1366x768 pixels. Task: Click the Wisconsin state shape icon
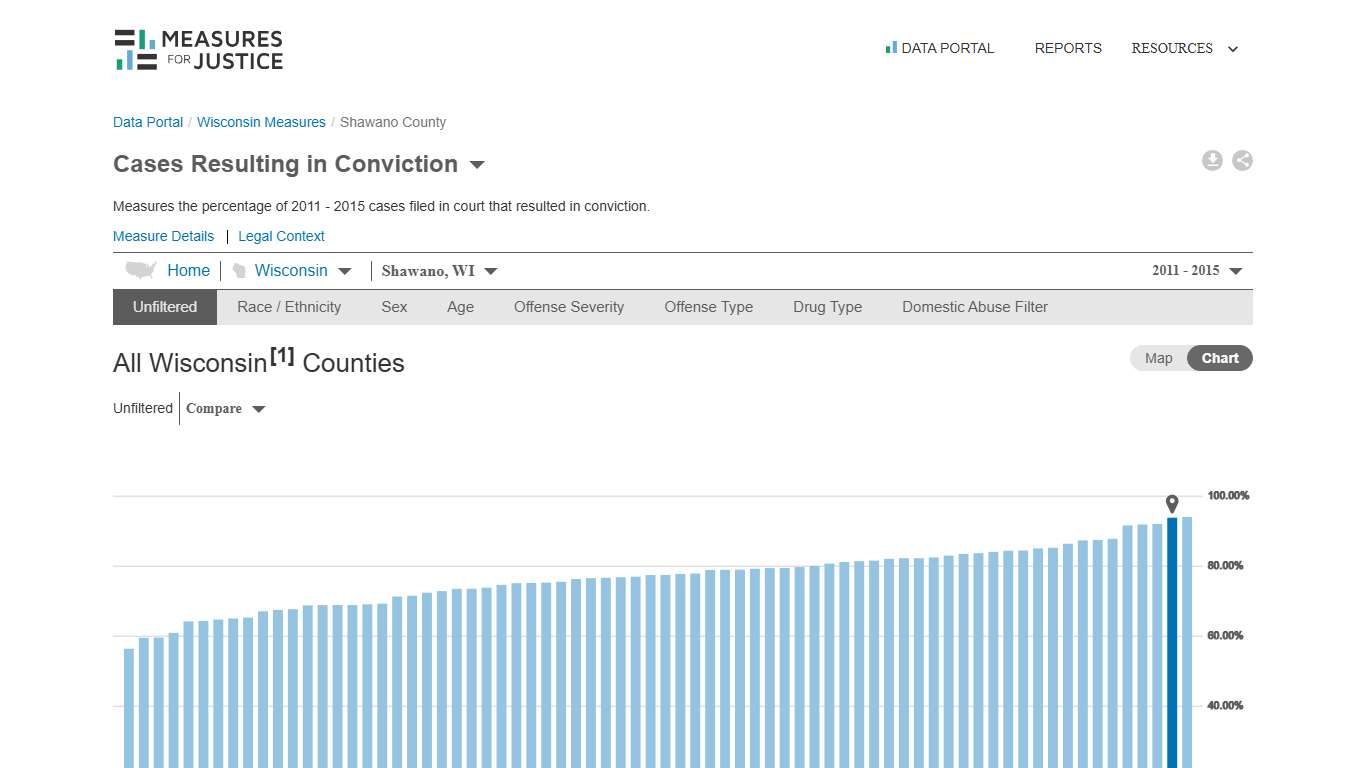click(x=239, y=270)
